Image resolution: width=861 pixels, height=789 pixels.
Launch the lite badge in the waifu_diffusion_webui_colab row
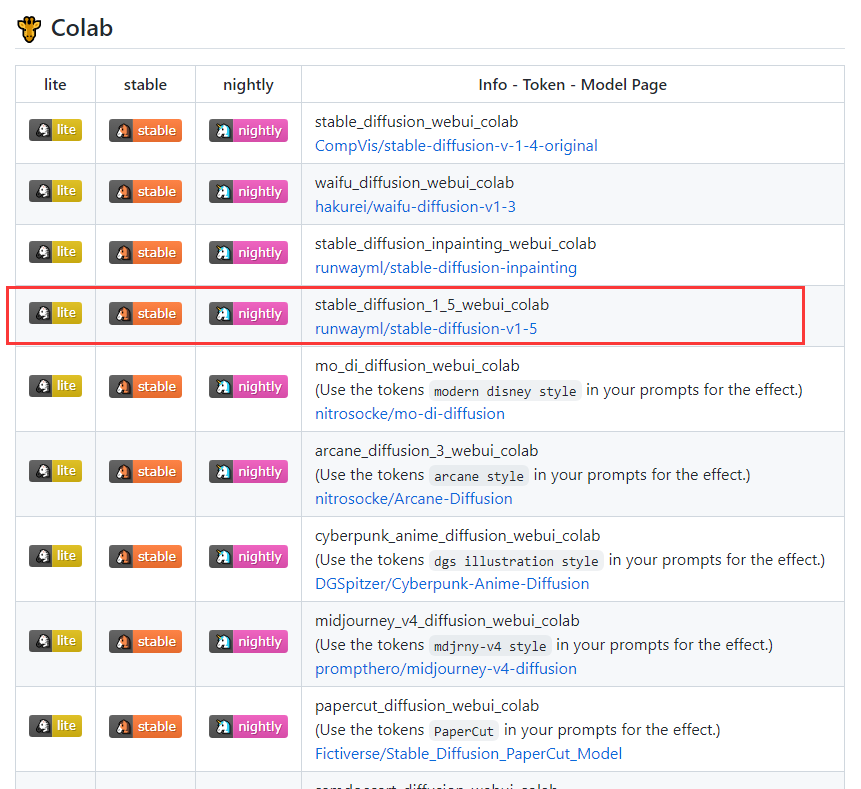55,191
